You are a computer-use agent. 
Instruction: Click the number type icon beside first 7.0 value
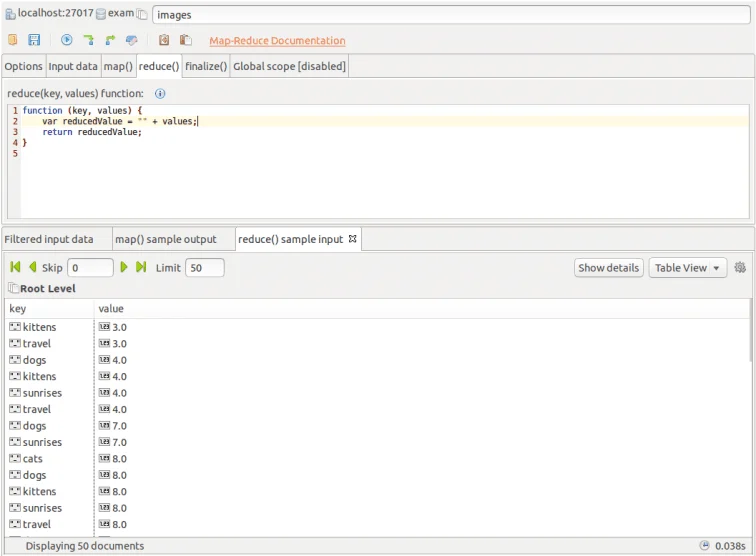(x=104, y=425)
